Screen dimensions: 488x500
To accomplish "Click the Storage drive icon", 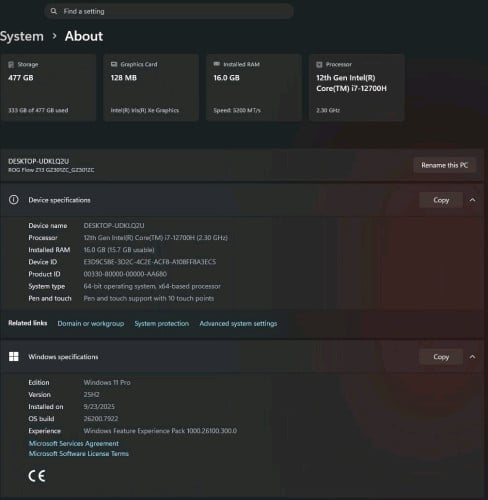I will [11, 64].
